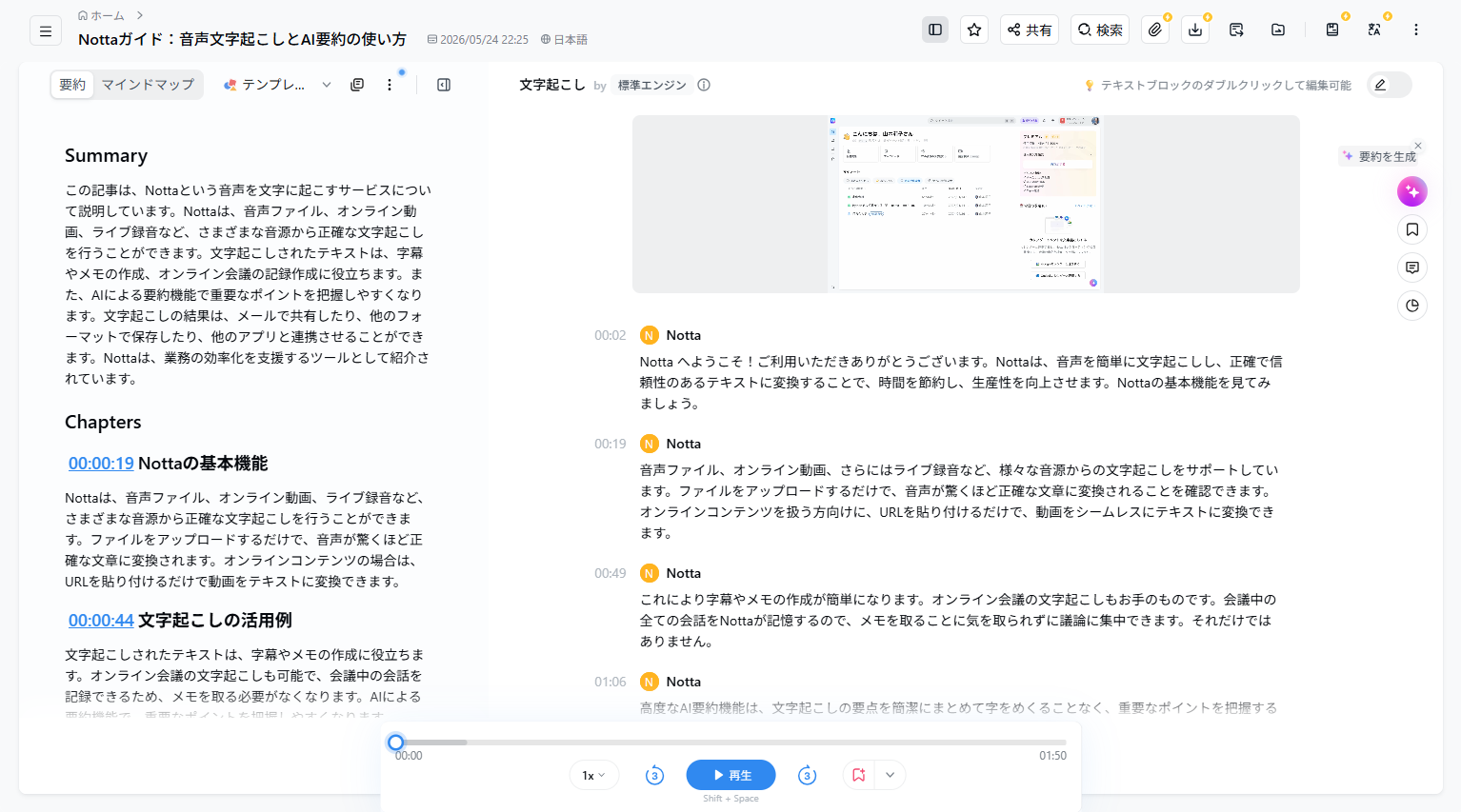Viewport: 1461px width, 812px height.
Task: Click the note title Nottaガイド
Action: coord(242,39)
